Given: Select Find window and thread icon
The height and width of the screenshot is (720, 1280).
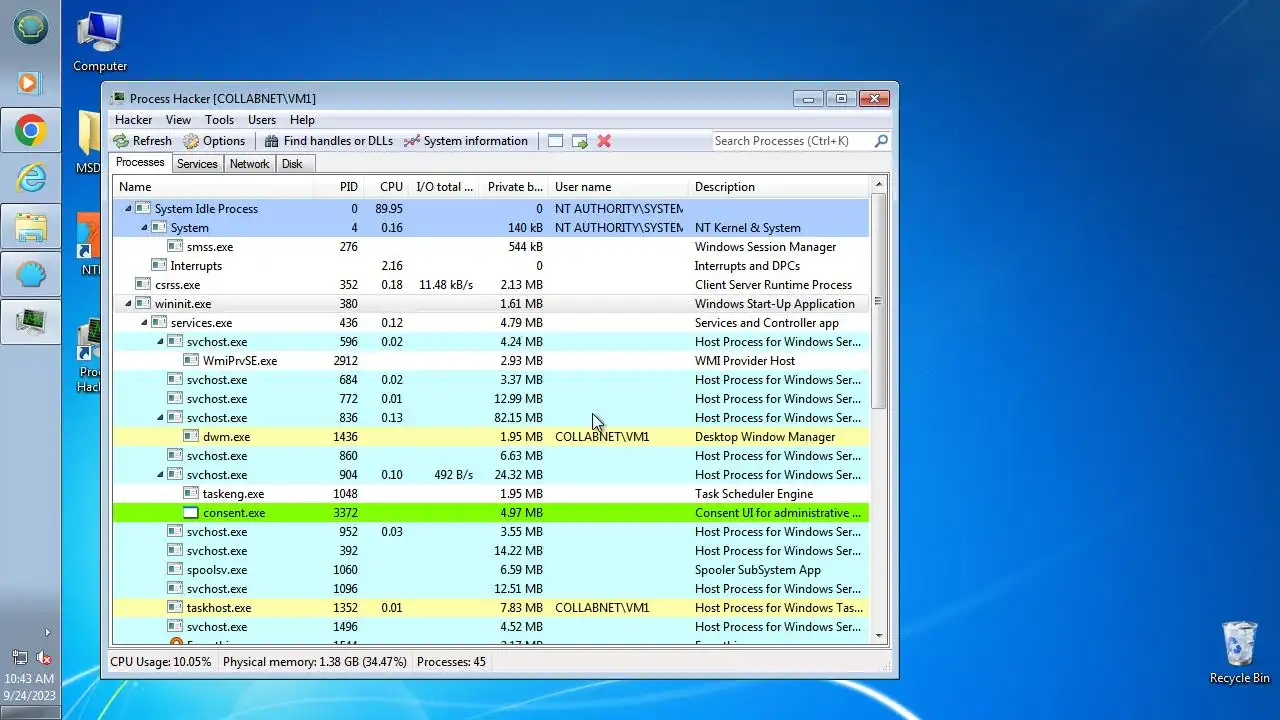Looking at the screenshot, I should [580, 141].
